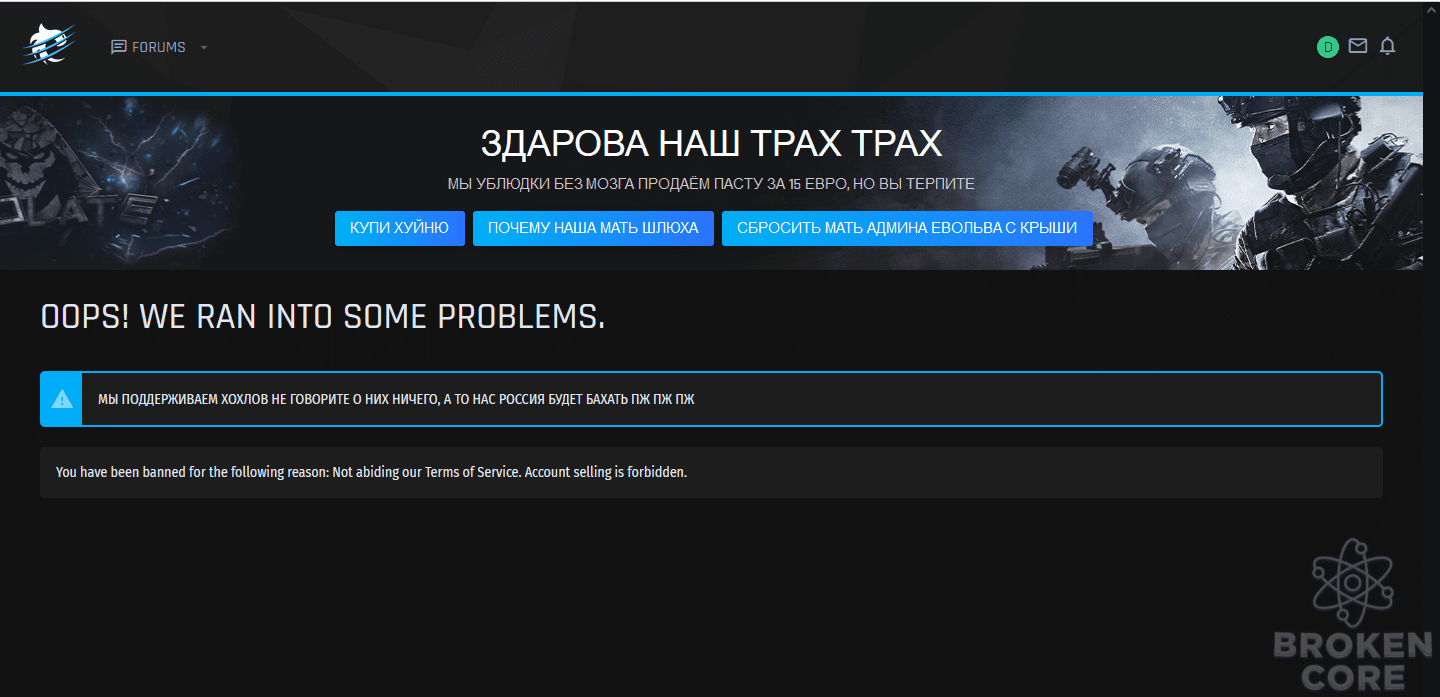
Task: Open the notifications bell icon
Action: [x=1387, y=46]
